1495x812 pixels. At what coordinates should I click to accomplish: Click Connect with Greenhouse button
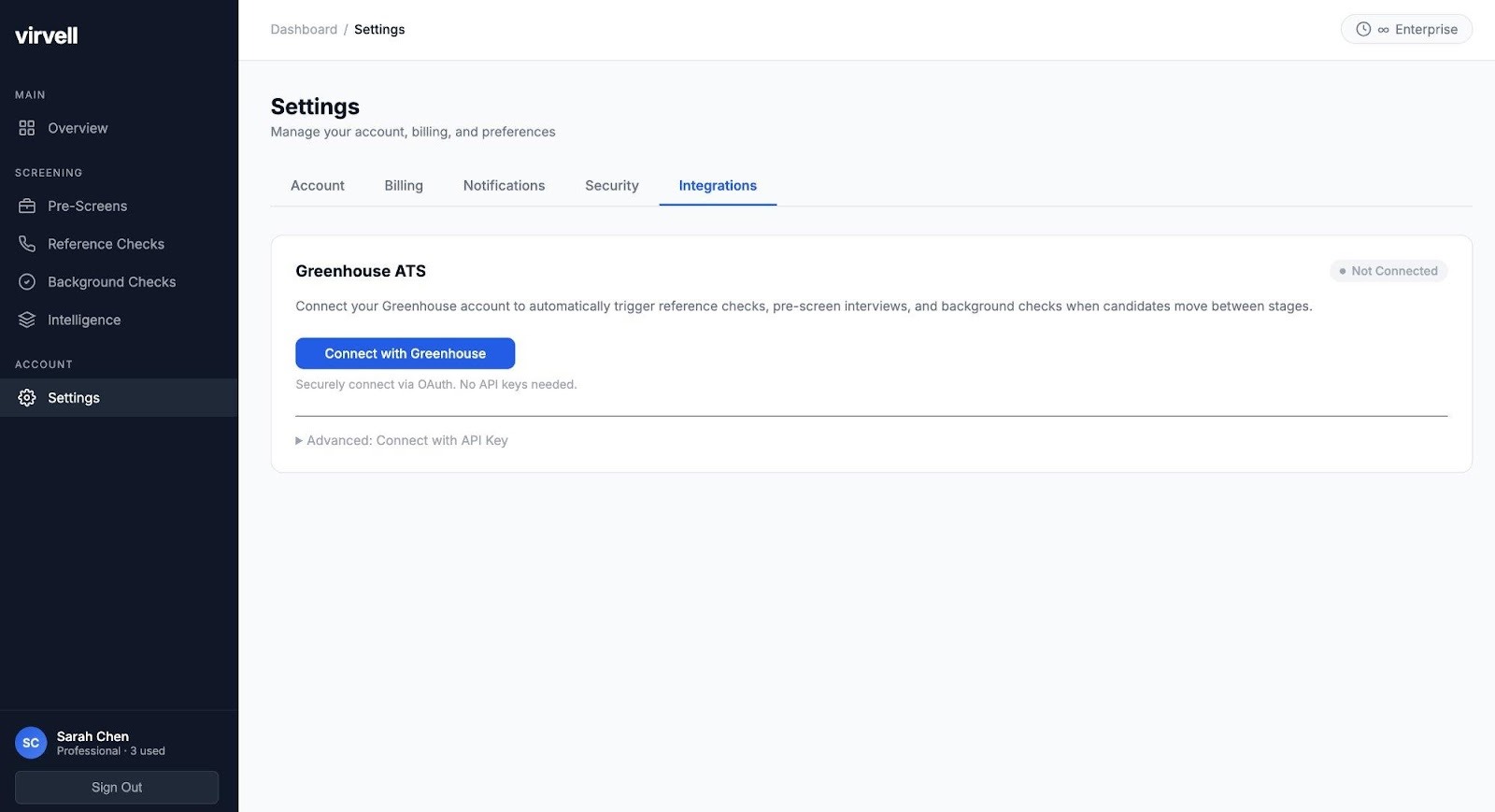[406, 353]
